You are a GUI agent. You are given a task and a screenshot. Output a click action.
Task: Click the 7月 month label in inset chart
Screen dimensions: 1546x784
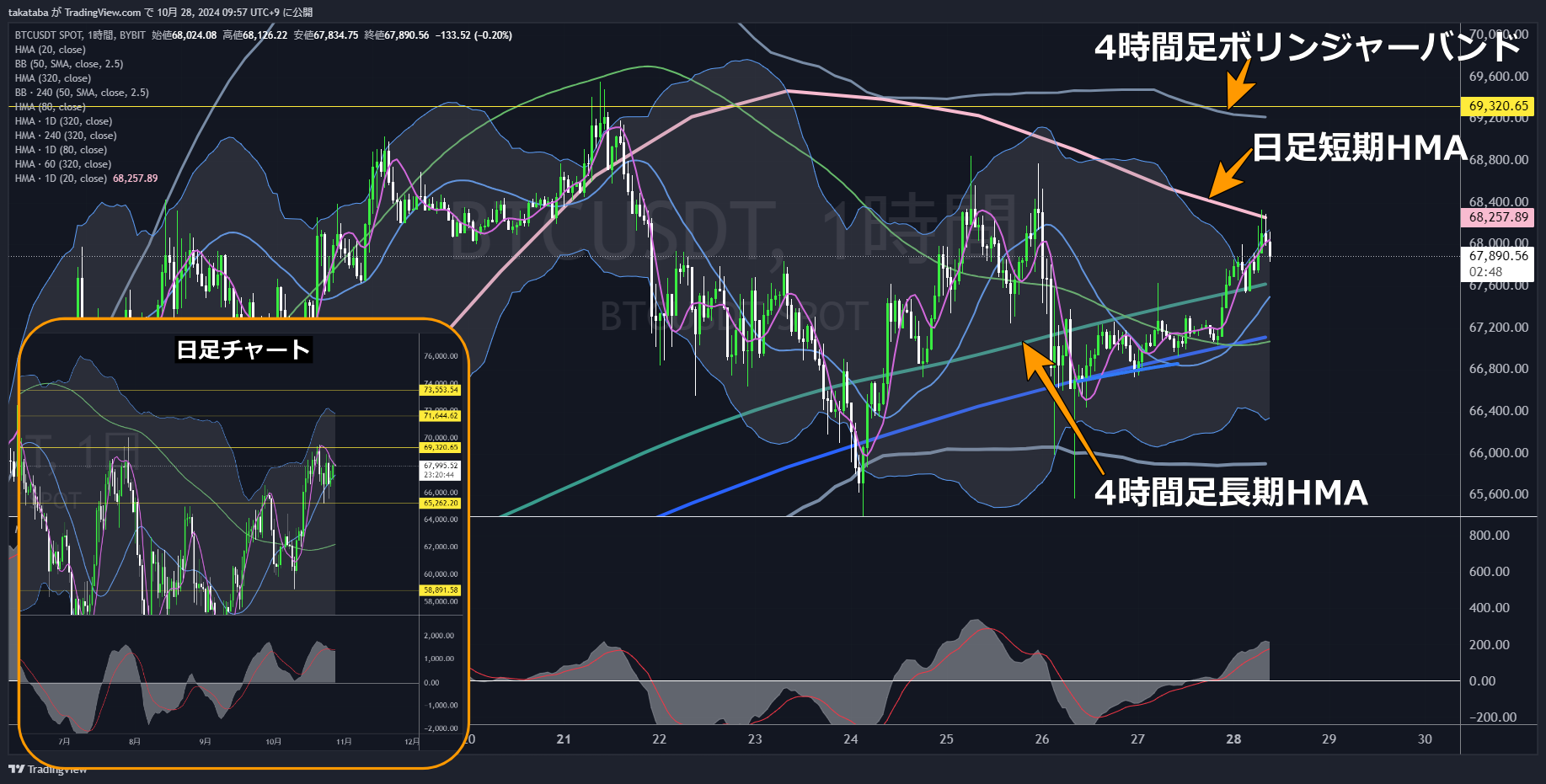[64, 742]
